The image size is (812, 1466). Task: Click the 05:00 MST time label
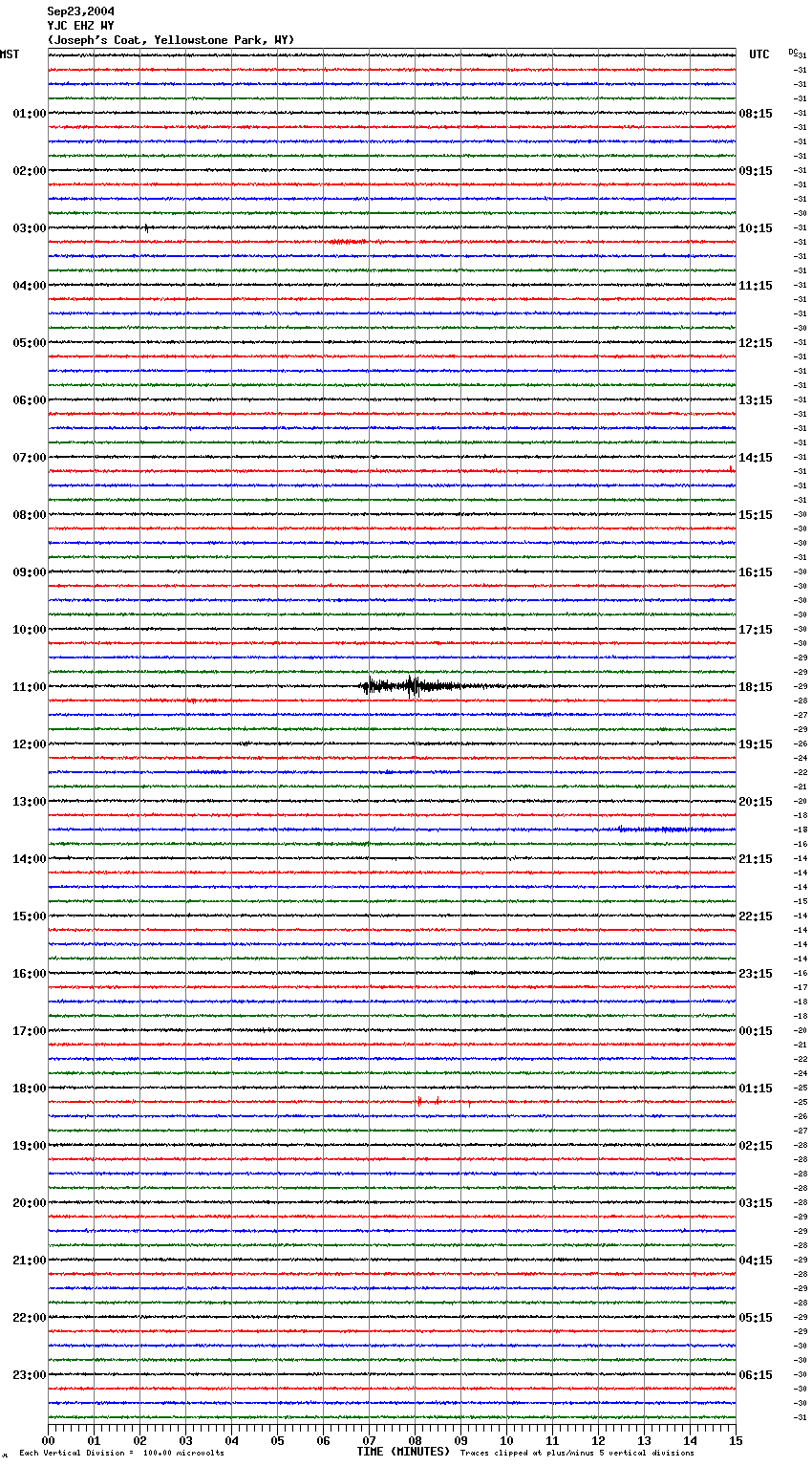point(29,343)
